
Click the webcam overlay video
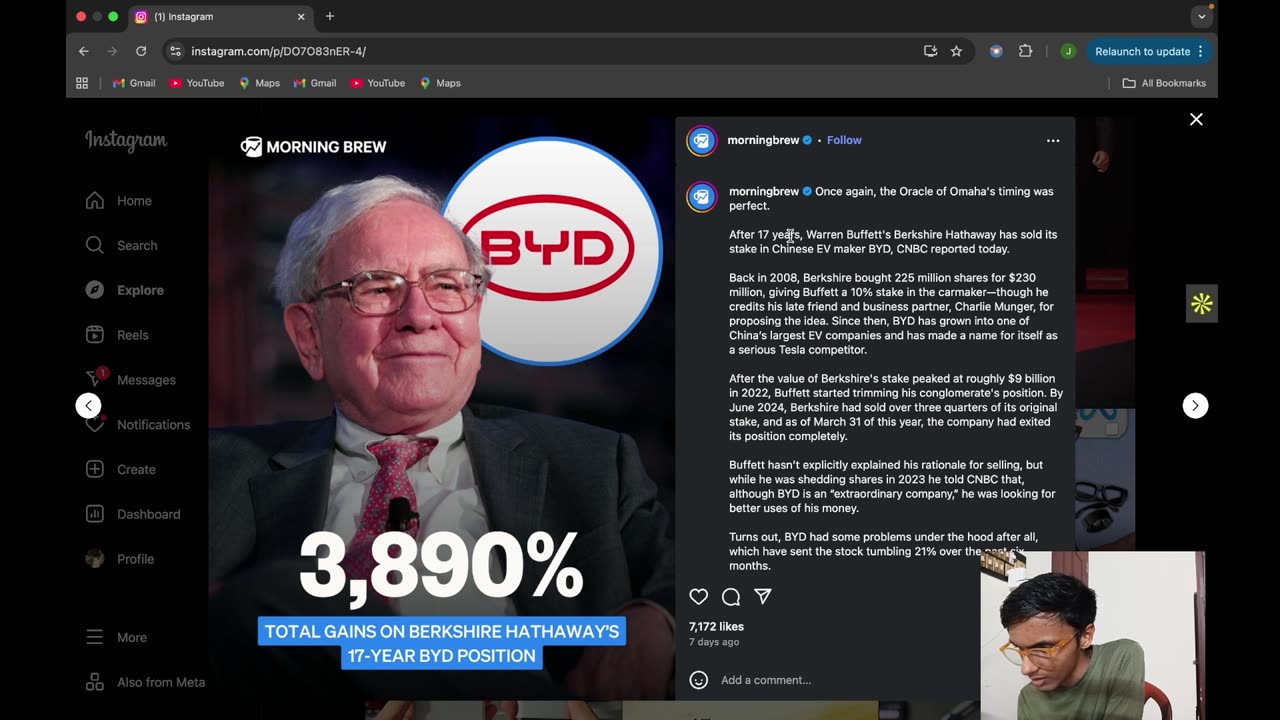tap(1092, 635)
